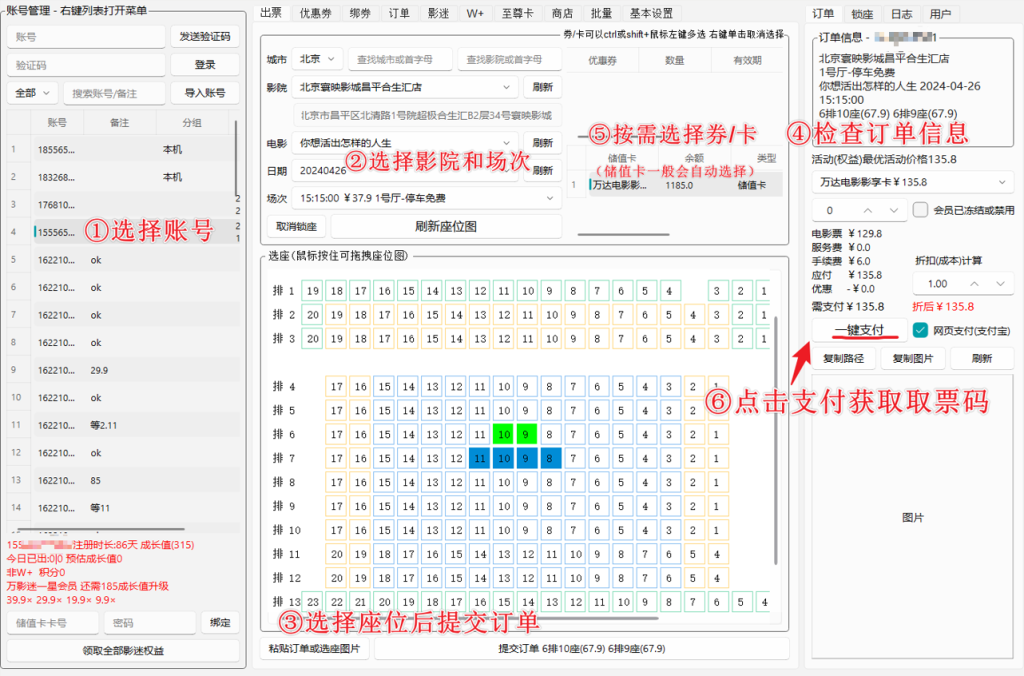The image size is (1024, 676).
Task: Click 领取全部影迷权益 button
Action: pyautogui.click(x=123, y=651)
